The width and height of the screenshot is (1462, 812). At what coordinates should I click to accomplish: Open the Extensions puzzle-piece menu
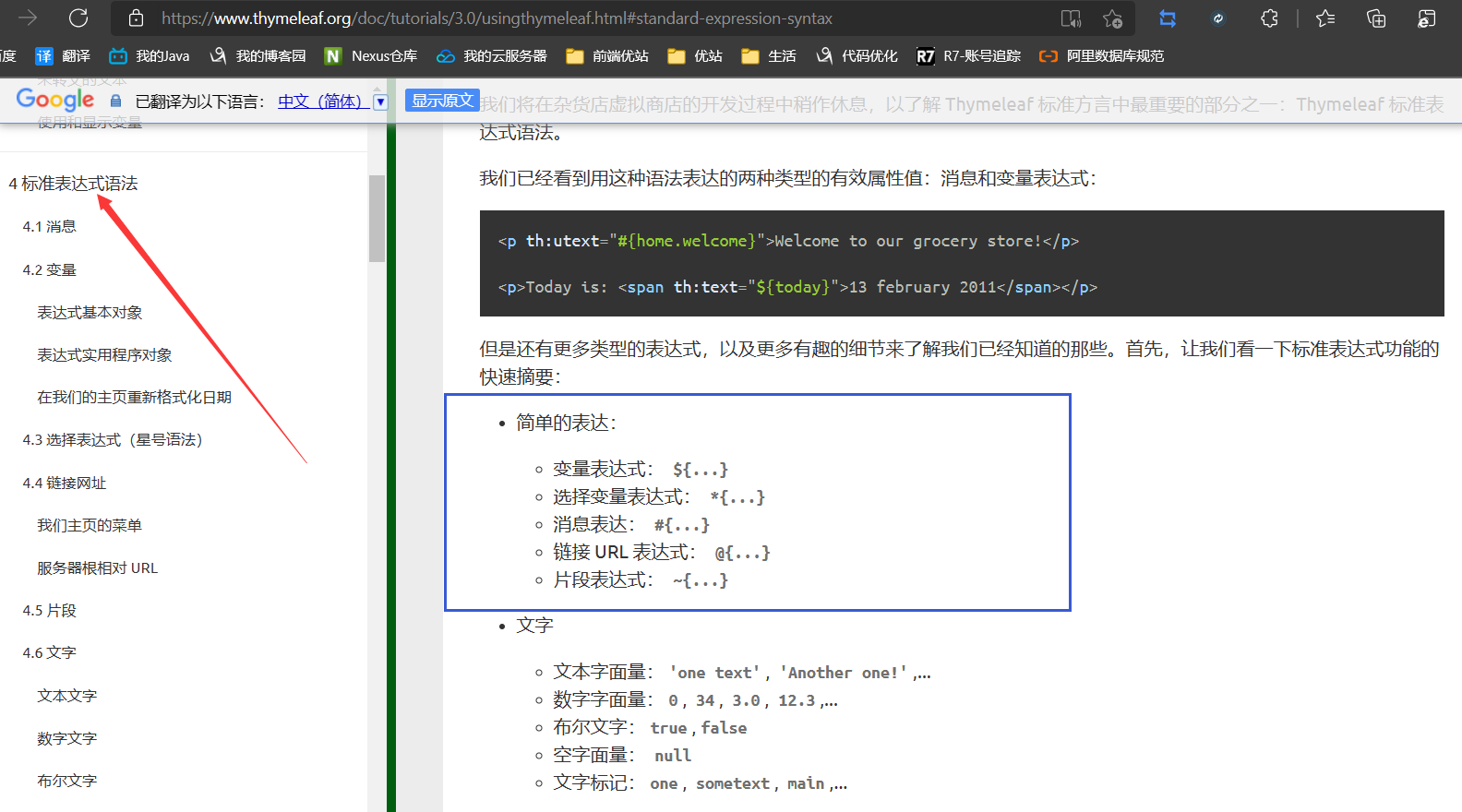[1269, 18]
